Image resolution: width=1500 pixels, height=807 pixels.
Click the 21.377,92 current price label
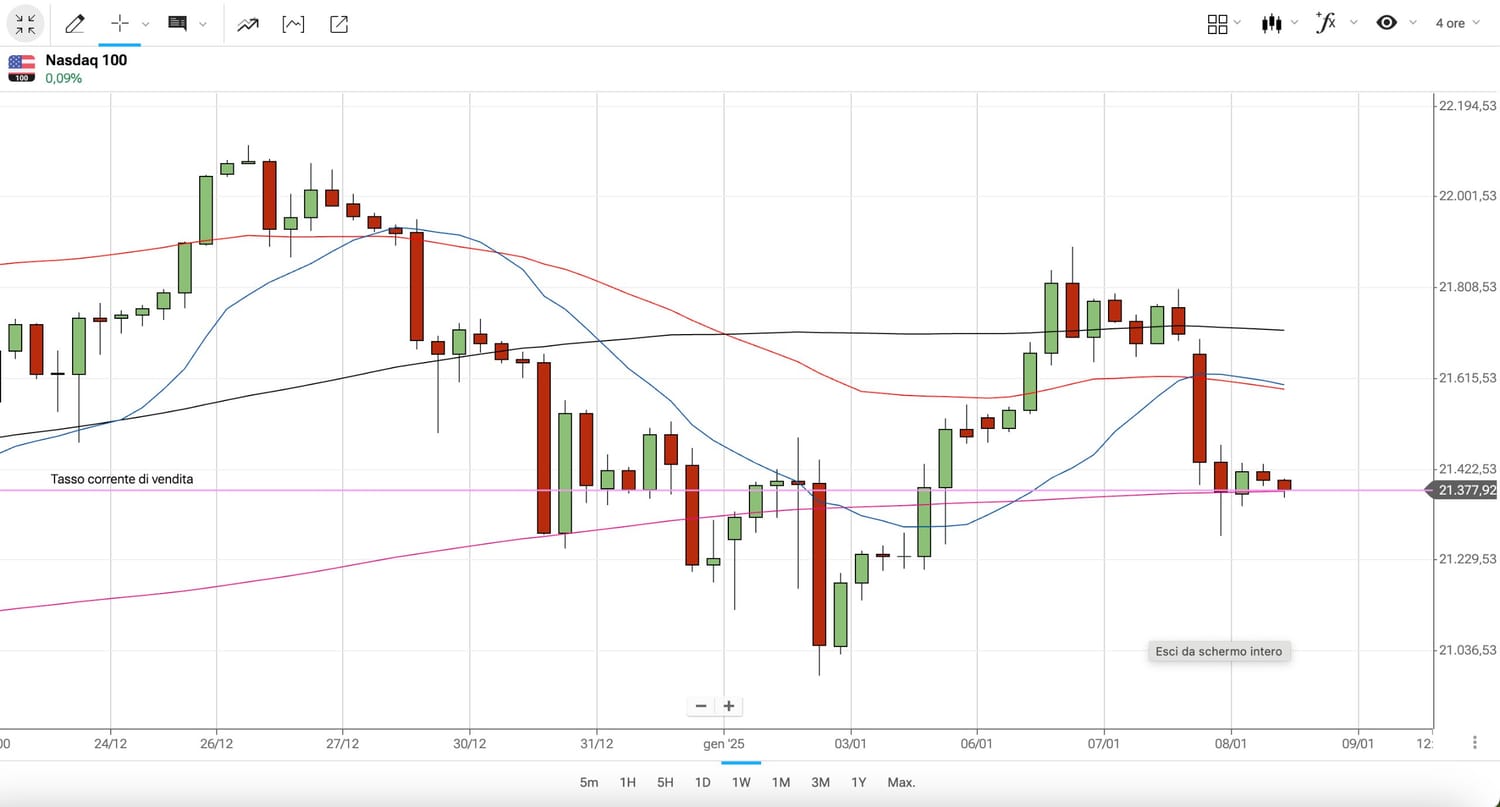1467,490
